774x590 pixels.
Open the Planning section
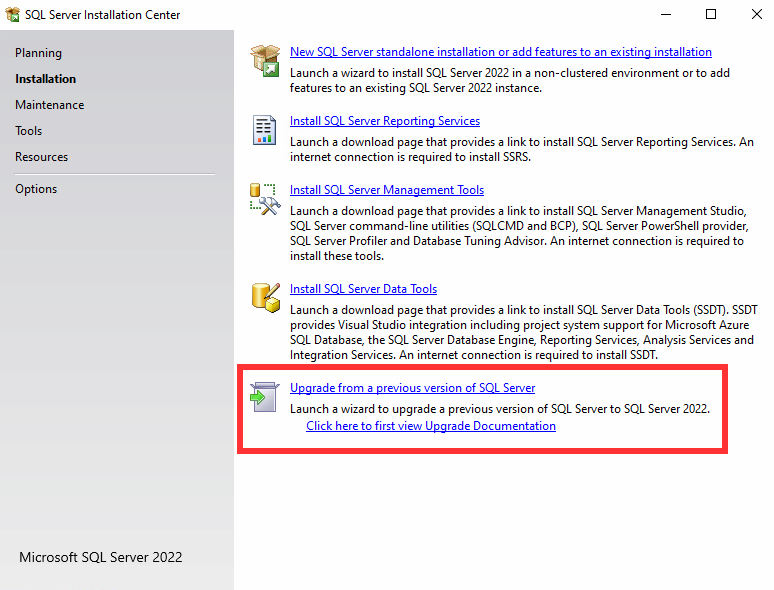(39, 53)
